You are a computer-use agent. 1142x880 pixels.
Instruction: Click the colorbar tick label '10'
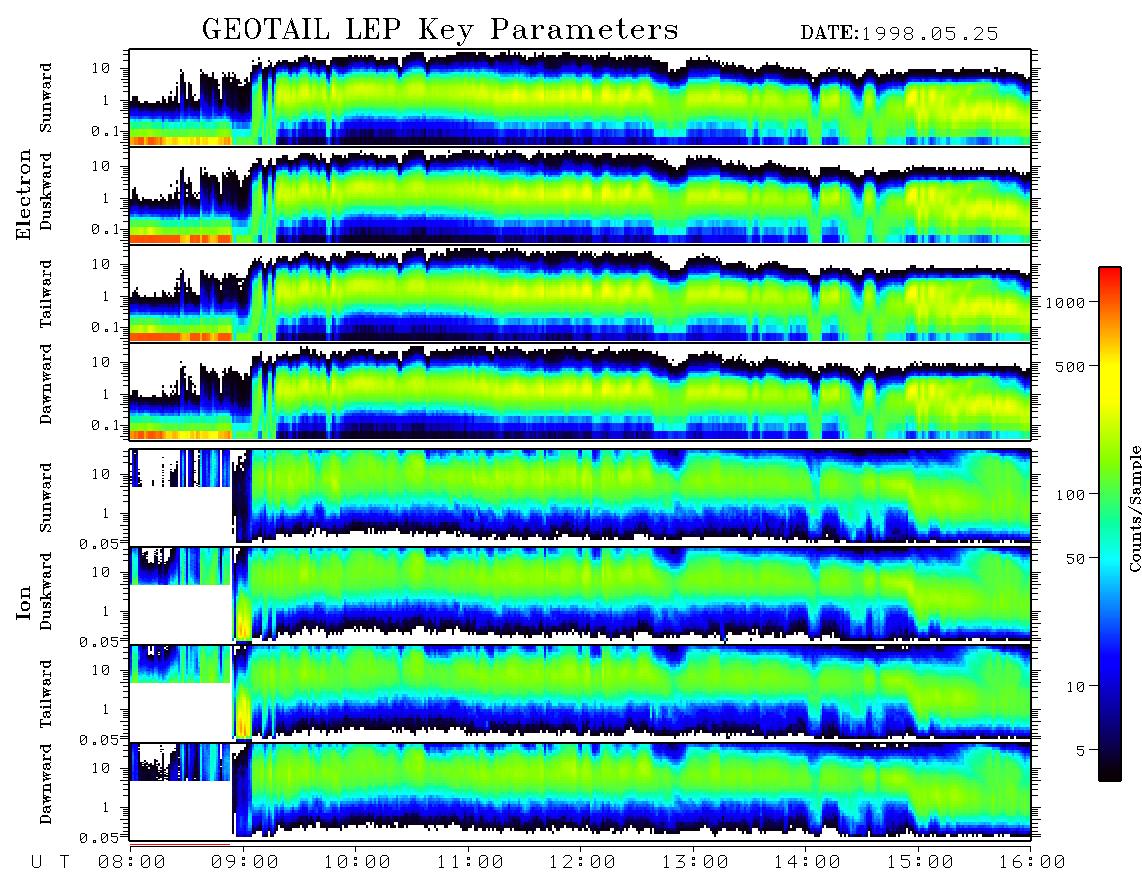[x=1074, y=687]
